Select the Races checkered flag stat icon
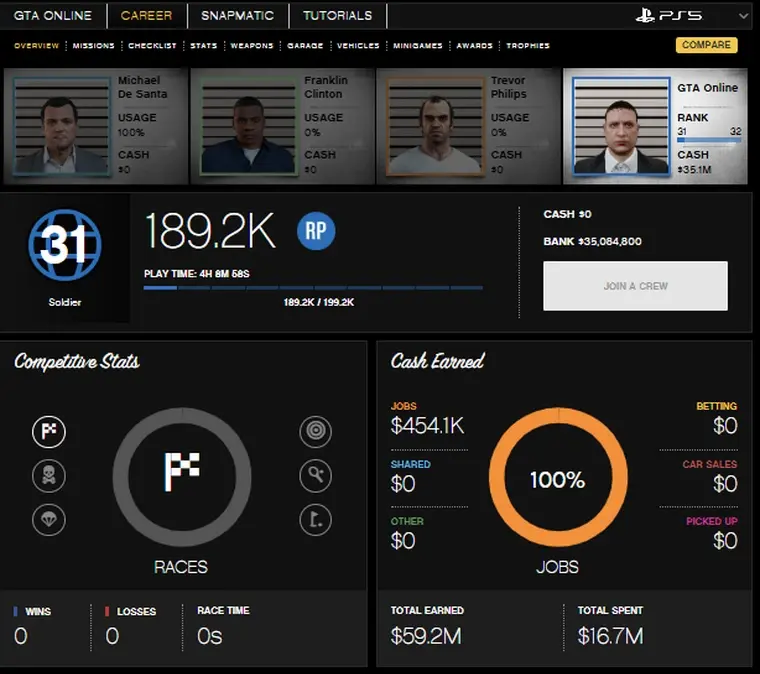This screenshot has width=760, height=674. [x=48, y=432]
